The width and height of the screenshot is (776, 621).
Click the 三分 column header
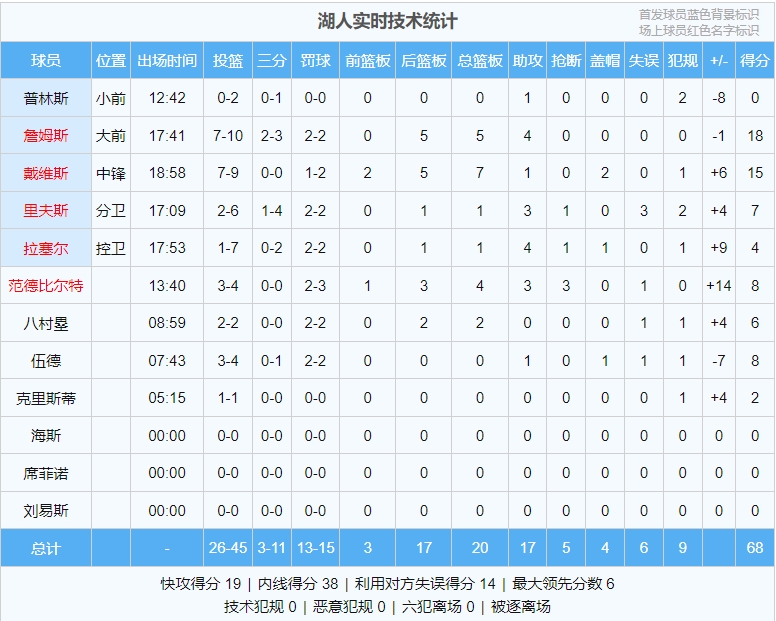coord(272,60)
